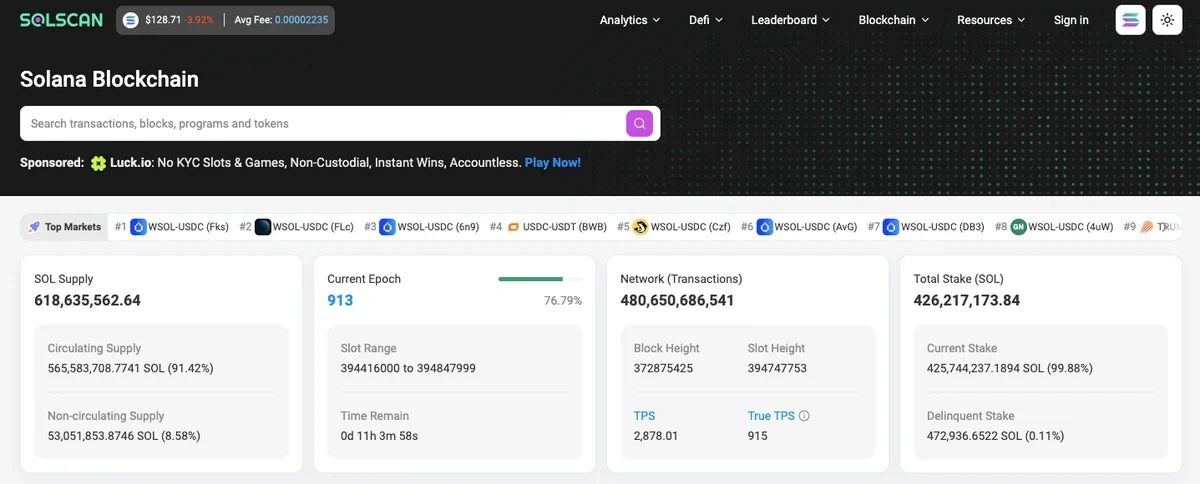The image size is (1200, 484).
Task: Expand the Analytics dropdown menu
Action: (630, 20)
